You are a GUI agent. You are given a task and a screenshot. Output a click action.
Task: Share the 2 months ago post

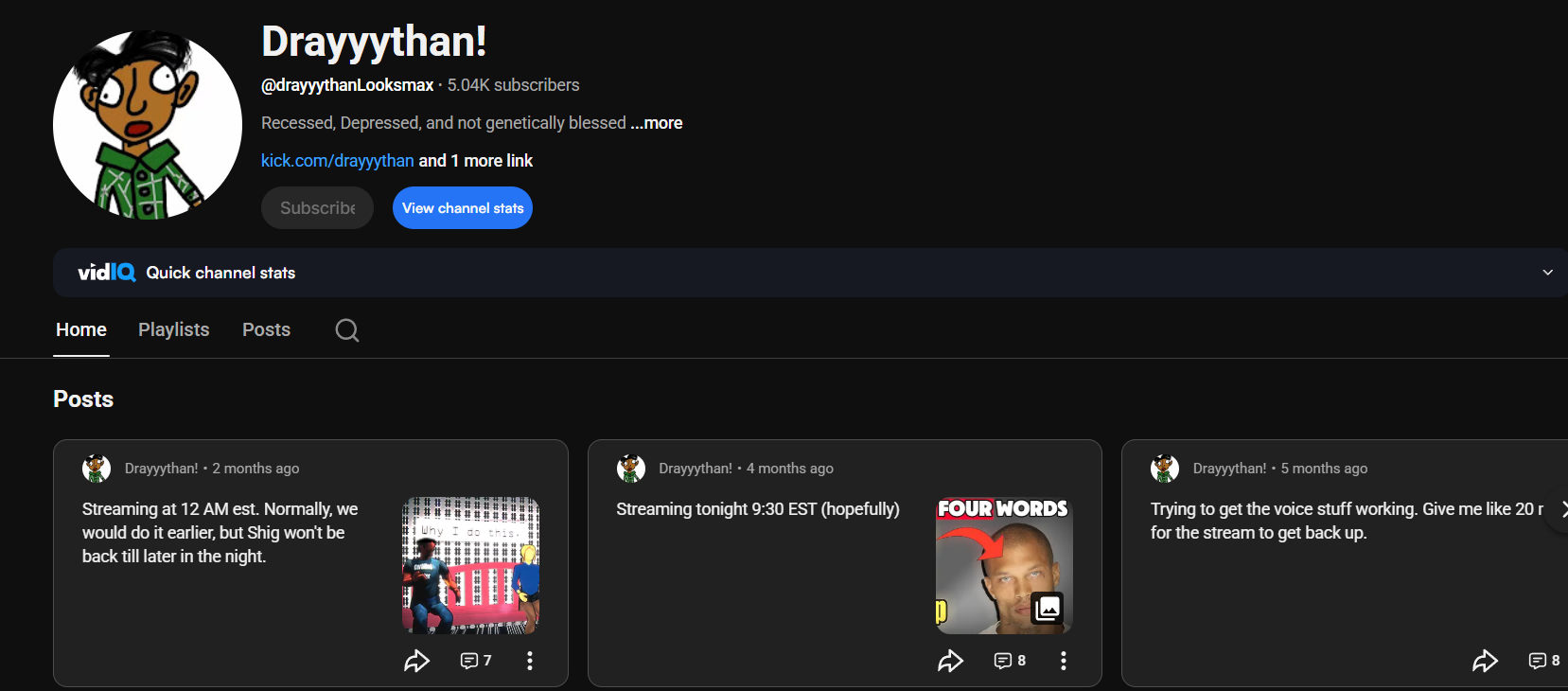pos(416,661)
